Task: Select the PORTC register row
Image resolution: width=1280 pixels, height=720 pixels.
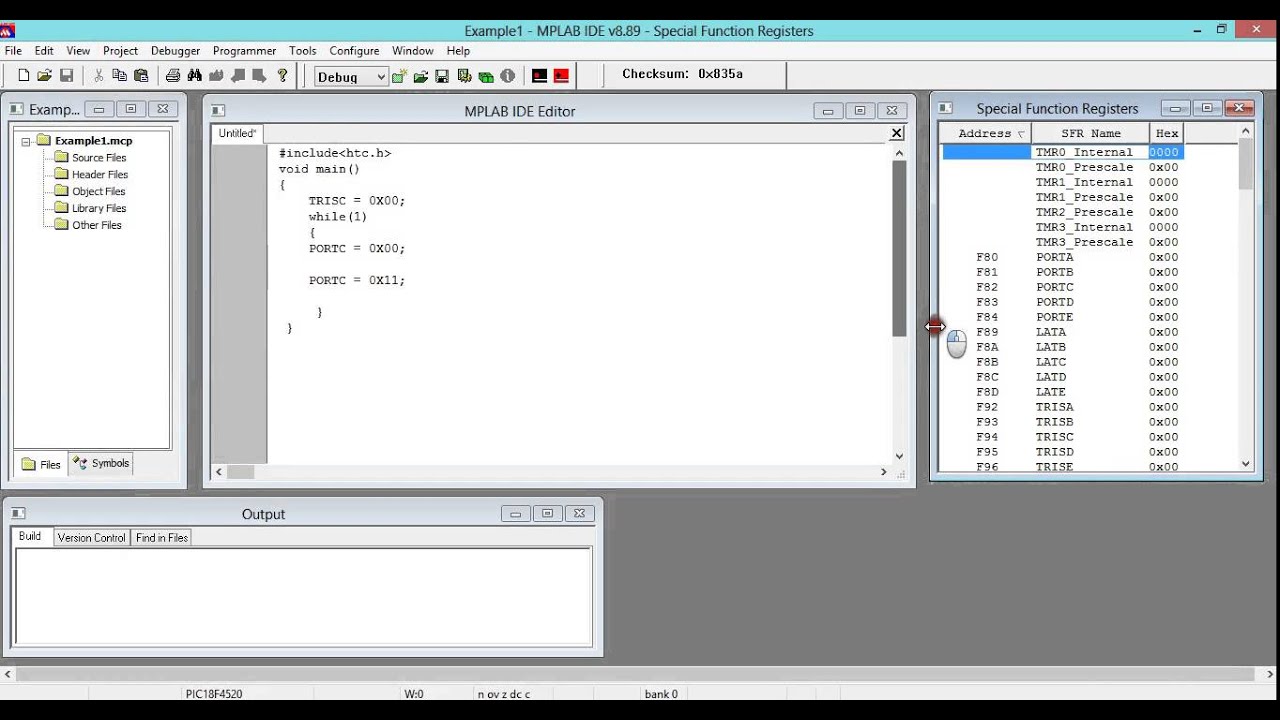Action: click(1063, 287)
